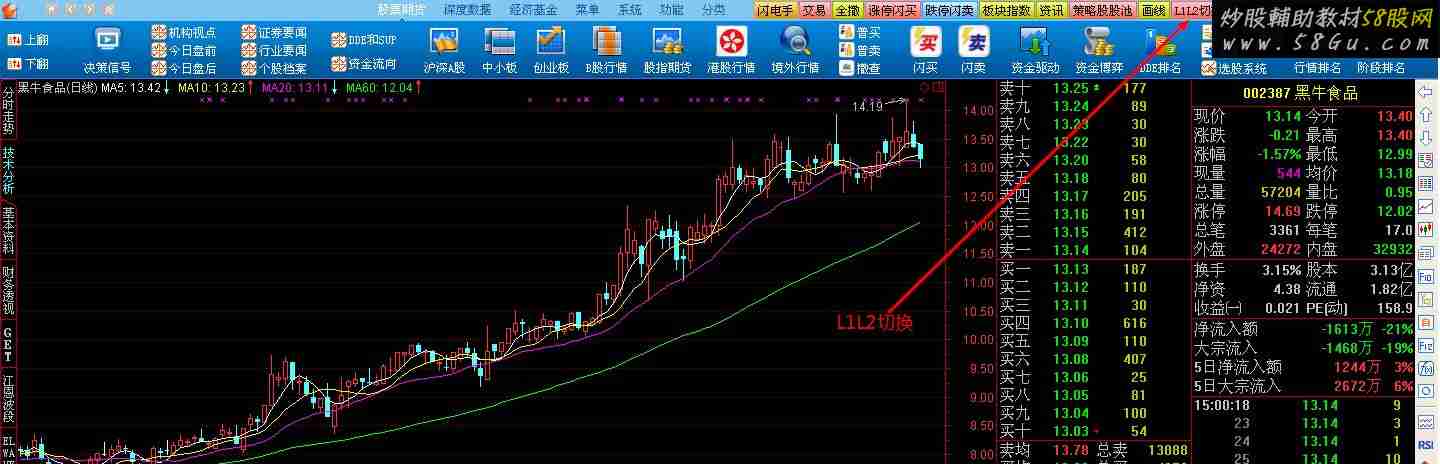Open the 系统 menu

pyautogui.click(x=629, y=9)
